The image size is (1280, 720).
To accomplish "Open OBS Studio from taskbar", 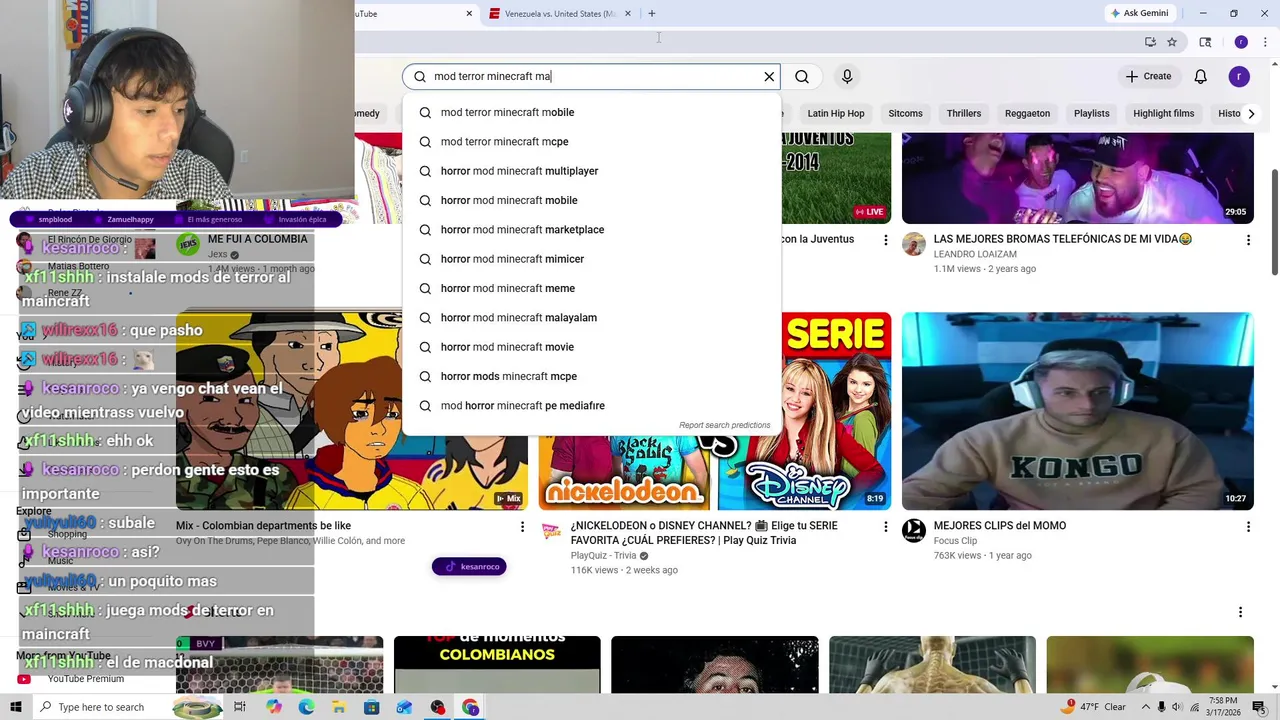I will click(x=437, y=707).
